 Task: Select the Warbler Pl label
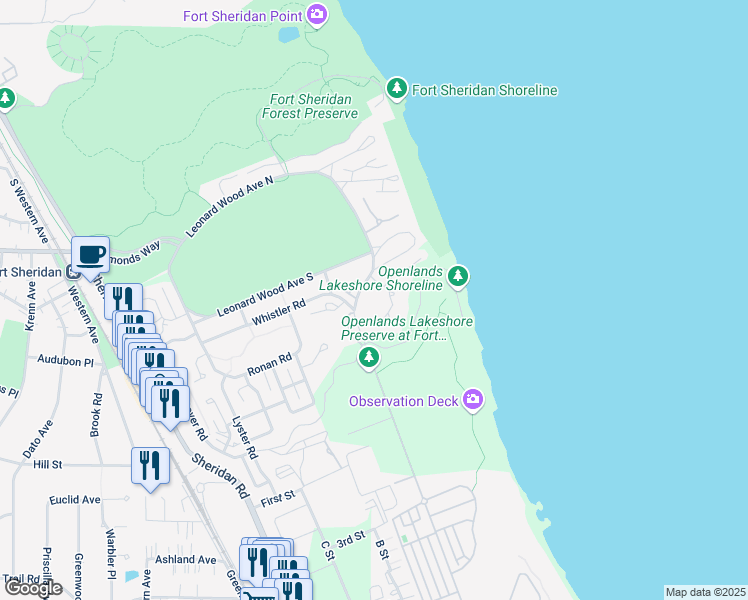(111, 554)
